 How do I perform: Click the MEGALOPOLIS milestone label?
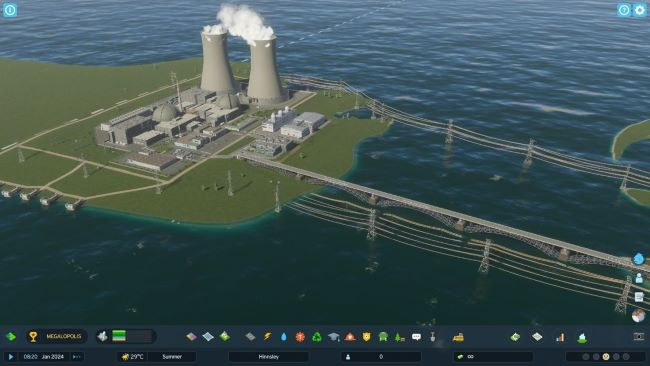[x=64, y=337]
